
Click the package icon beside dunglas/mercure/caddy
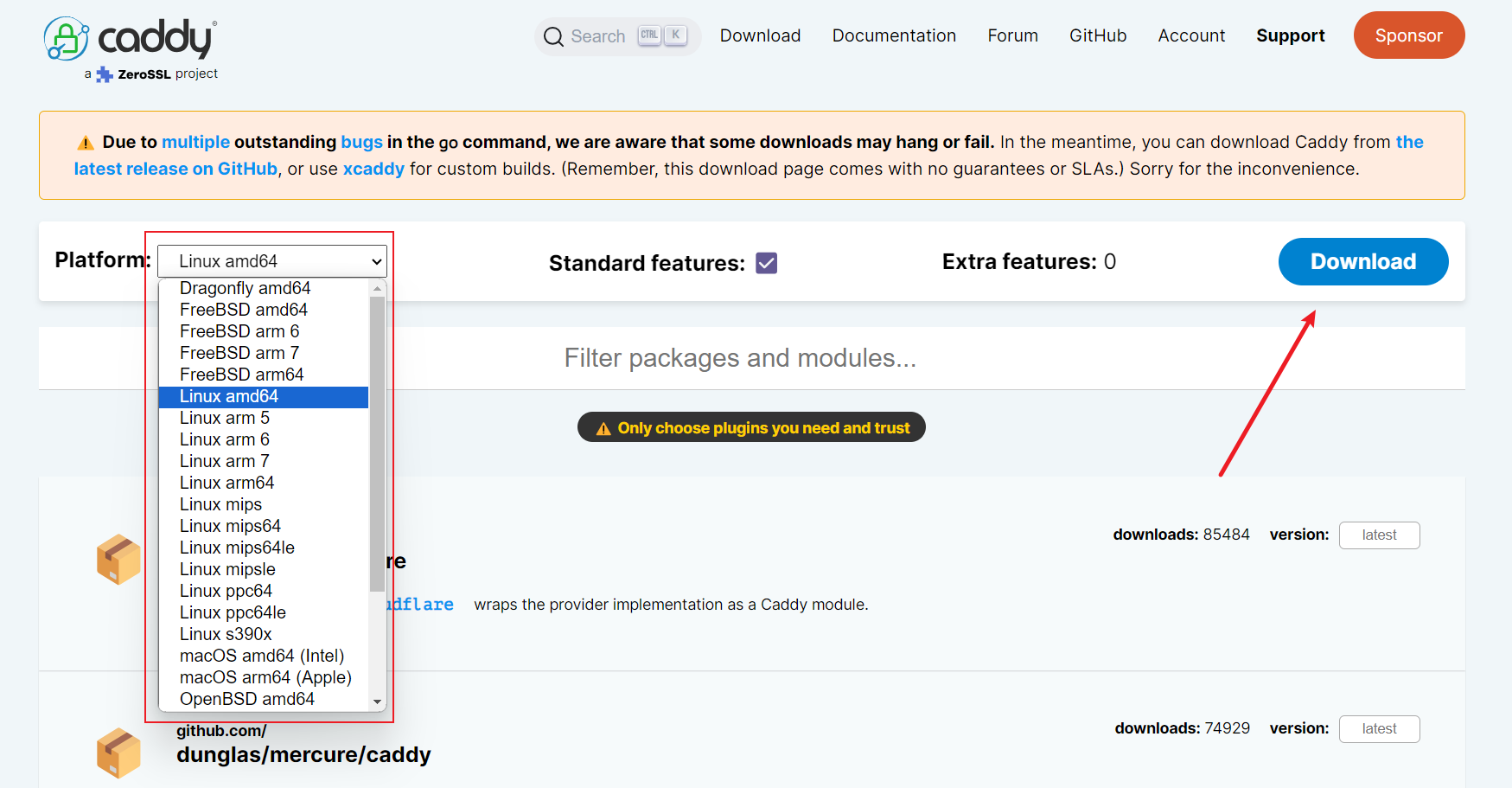click(118, 753)
